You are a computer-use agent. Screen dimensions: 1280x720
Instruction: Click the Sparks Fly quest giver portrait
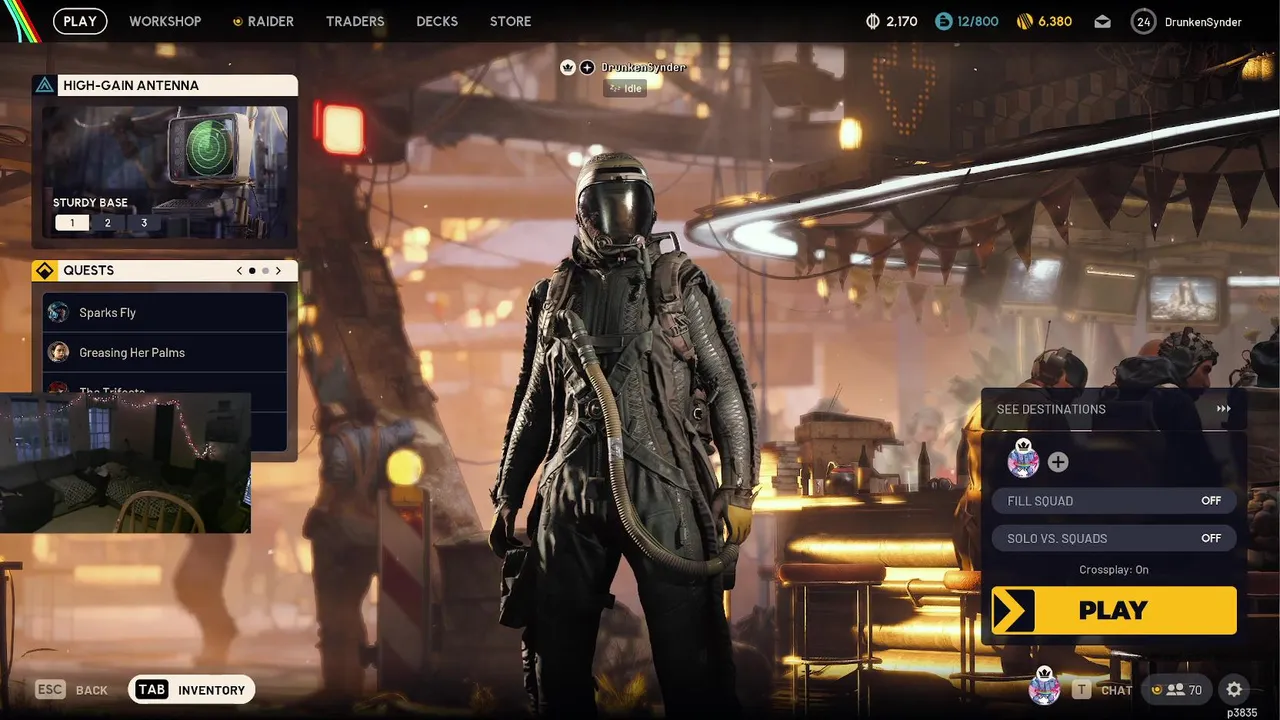pos(58,312)
